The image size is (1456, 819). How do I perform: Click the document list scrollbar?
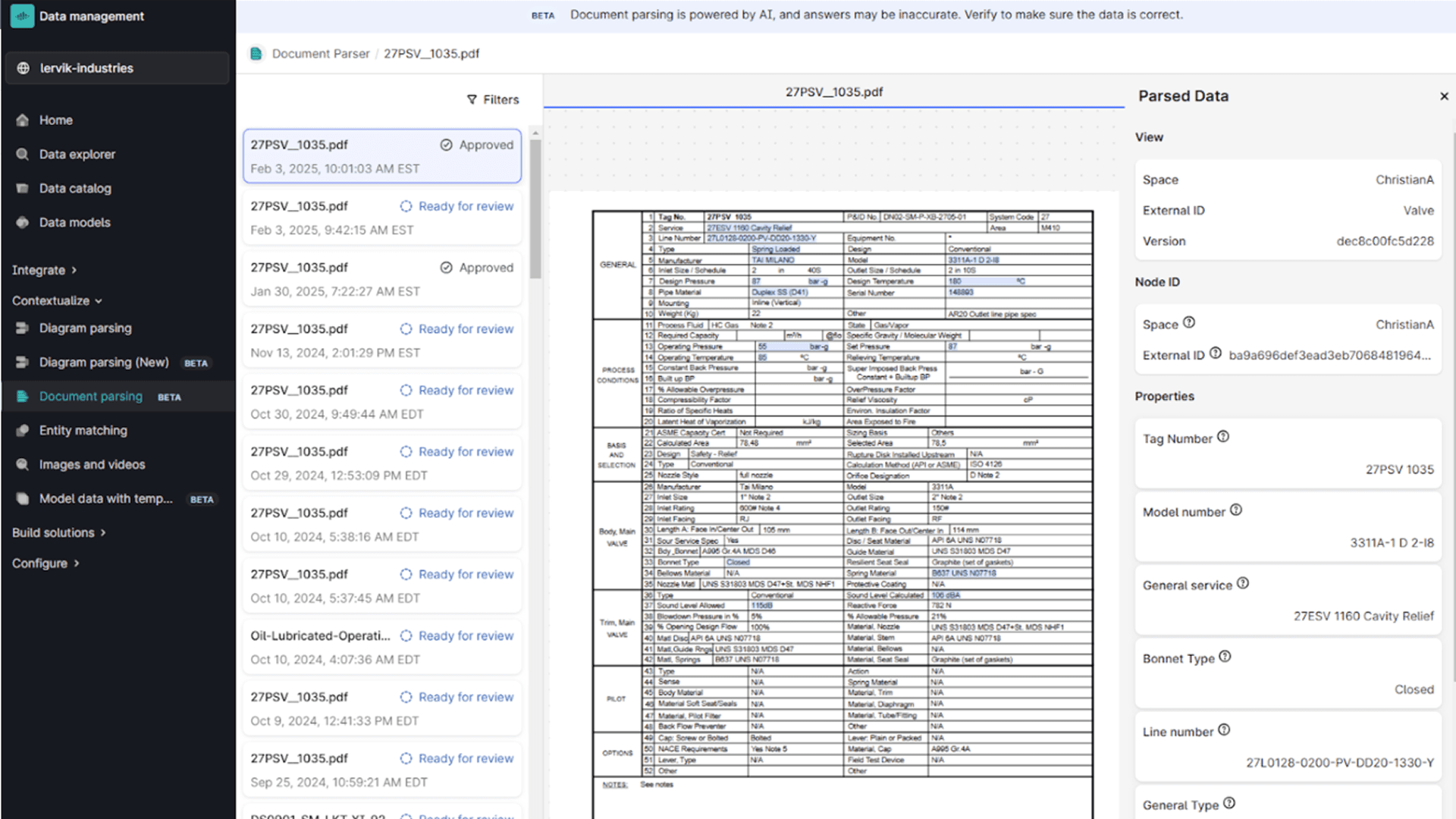(x=535, y=210)
